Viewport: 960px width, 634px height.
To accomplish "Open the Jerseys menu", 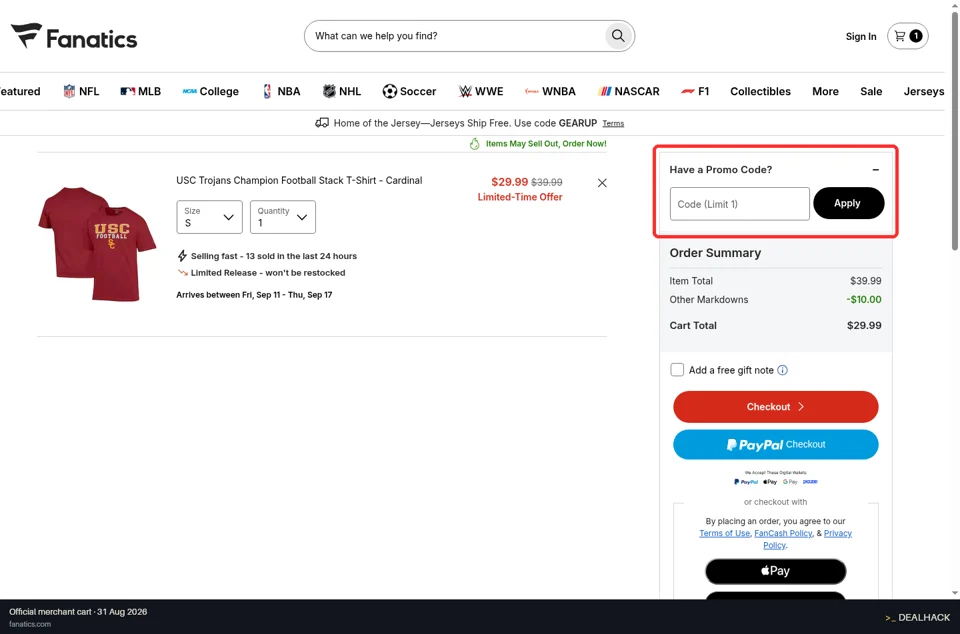I will tap(924, 91).
